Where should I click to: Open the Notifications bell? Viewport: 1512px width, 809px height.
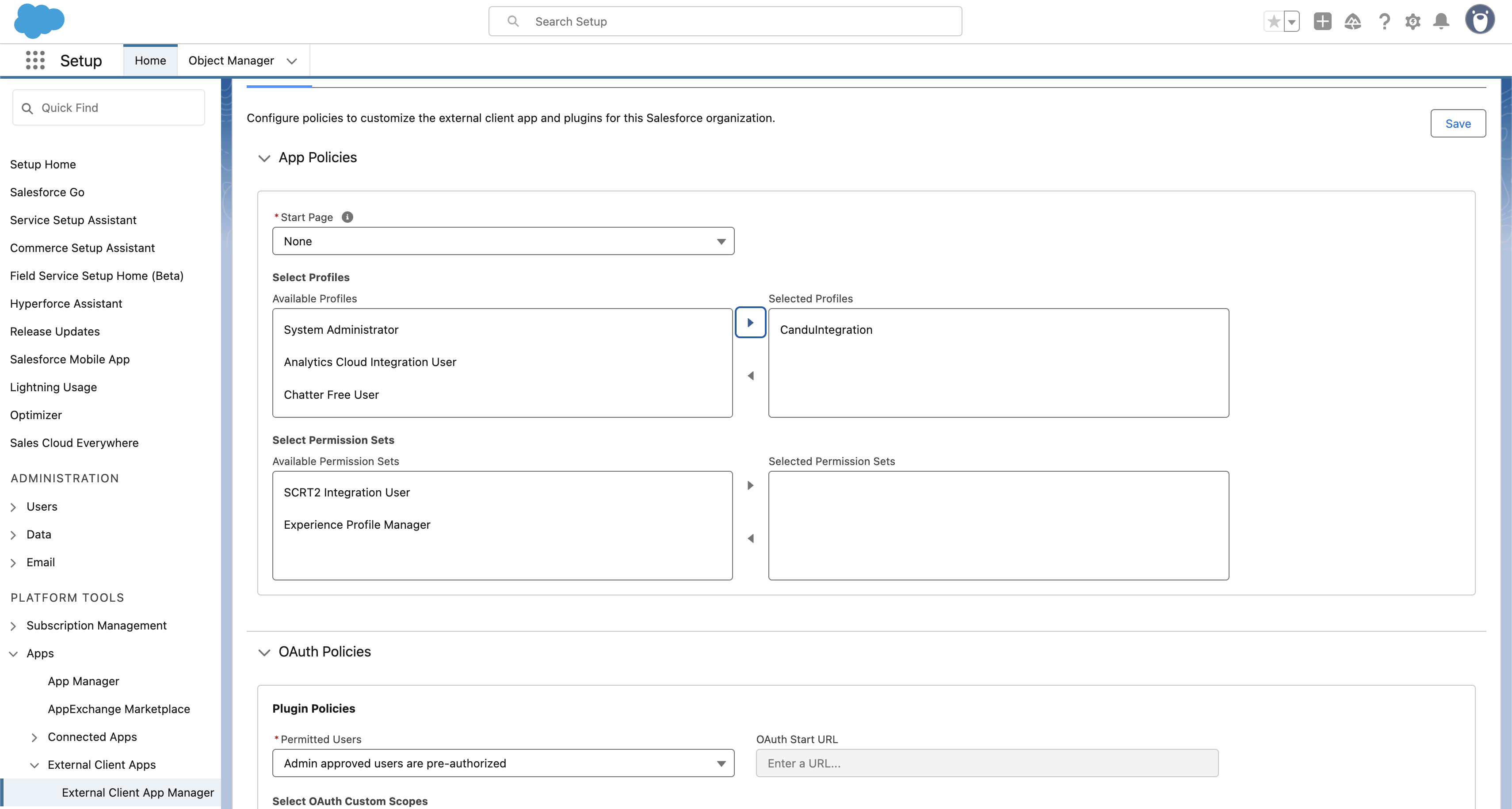[1441, 22]
